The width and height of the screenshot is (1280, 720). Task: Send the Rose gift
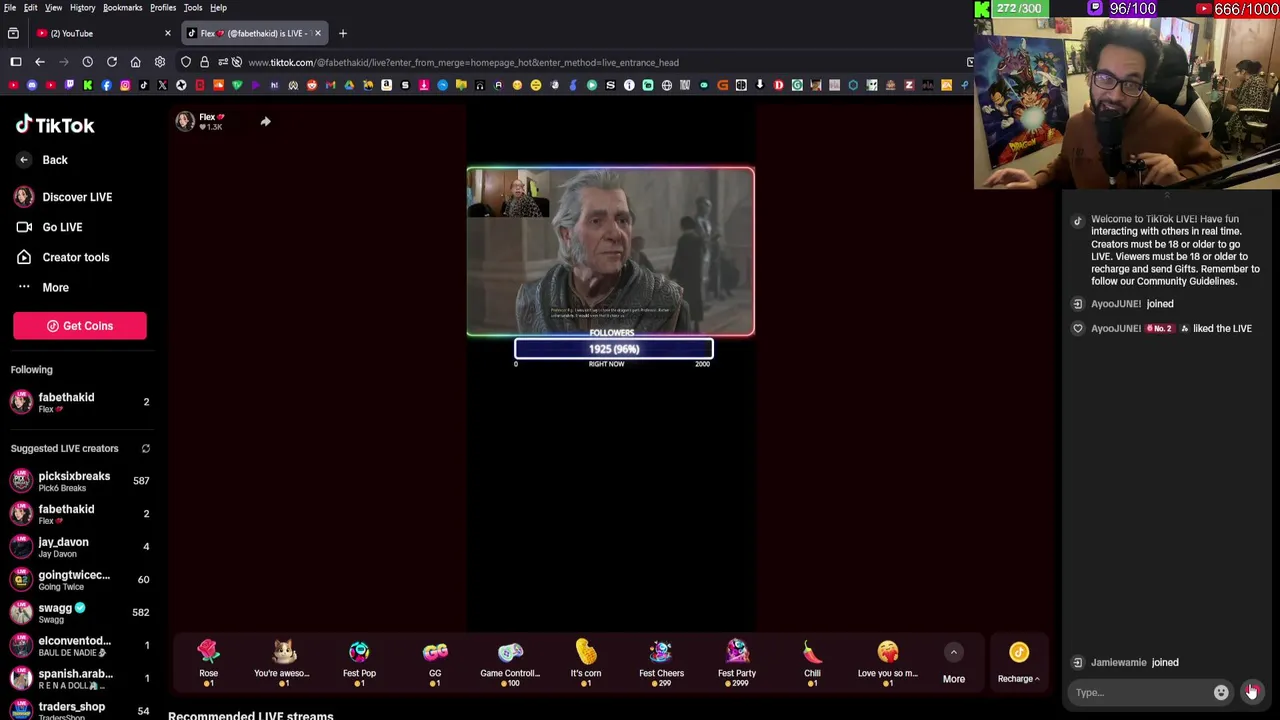[x=208, y=663]
